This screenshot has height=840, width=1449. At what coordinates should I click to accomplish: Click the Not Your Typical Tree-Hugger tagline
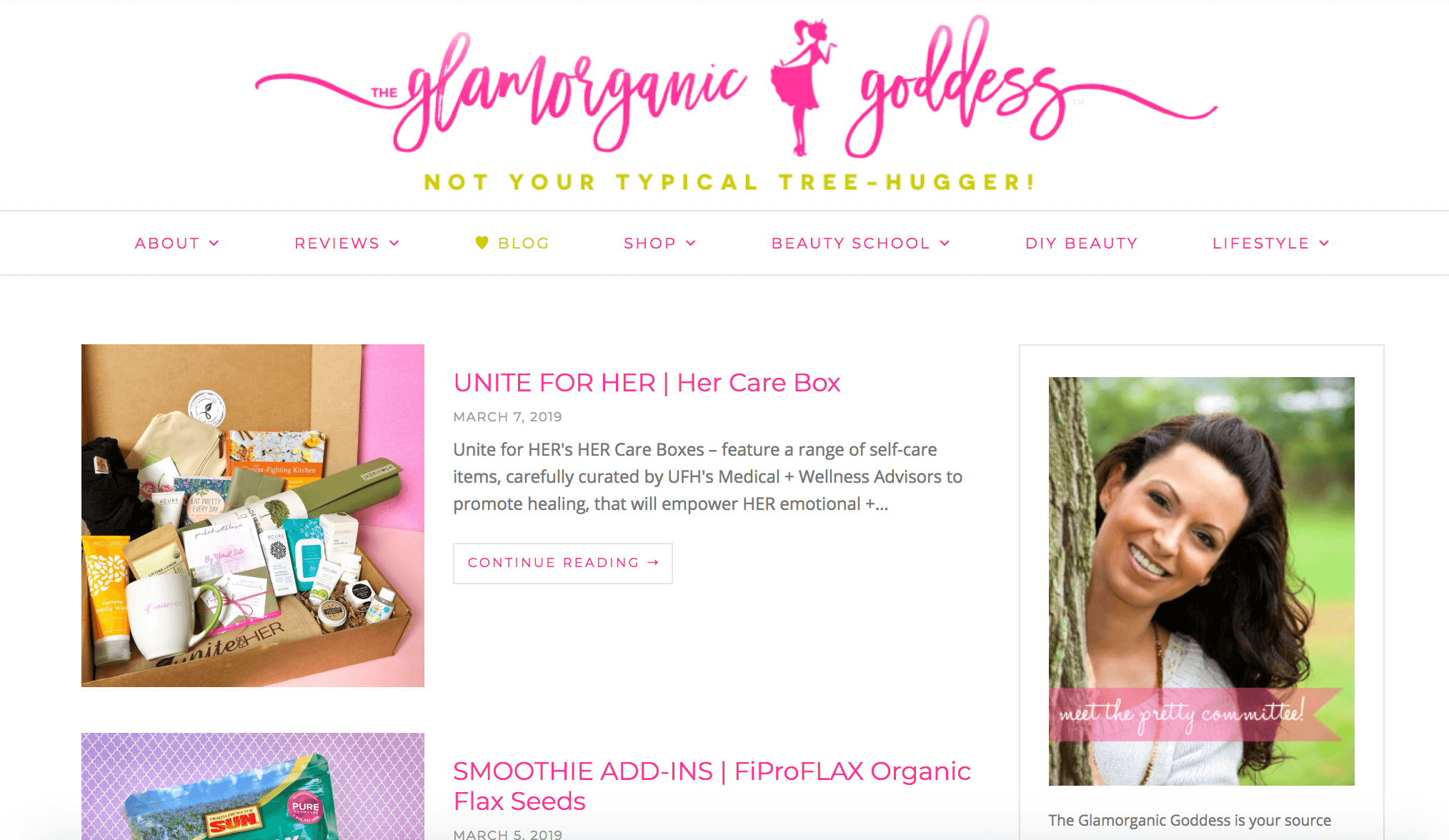[730, 182]
